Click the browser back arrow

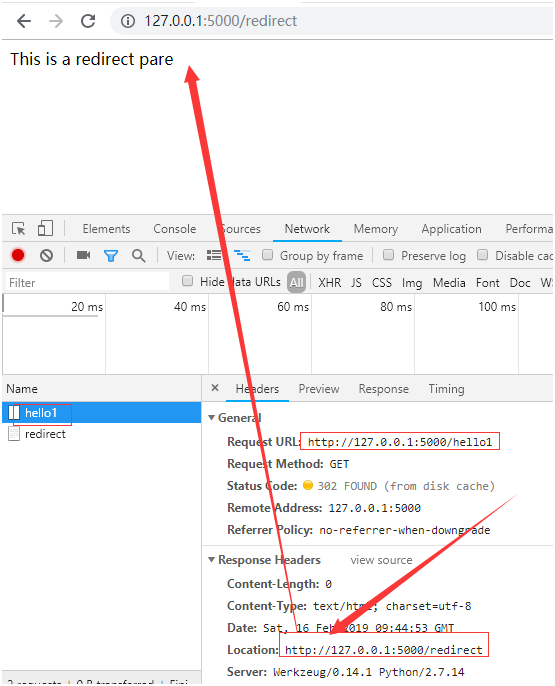point(24,21)
